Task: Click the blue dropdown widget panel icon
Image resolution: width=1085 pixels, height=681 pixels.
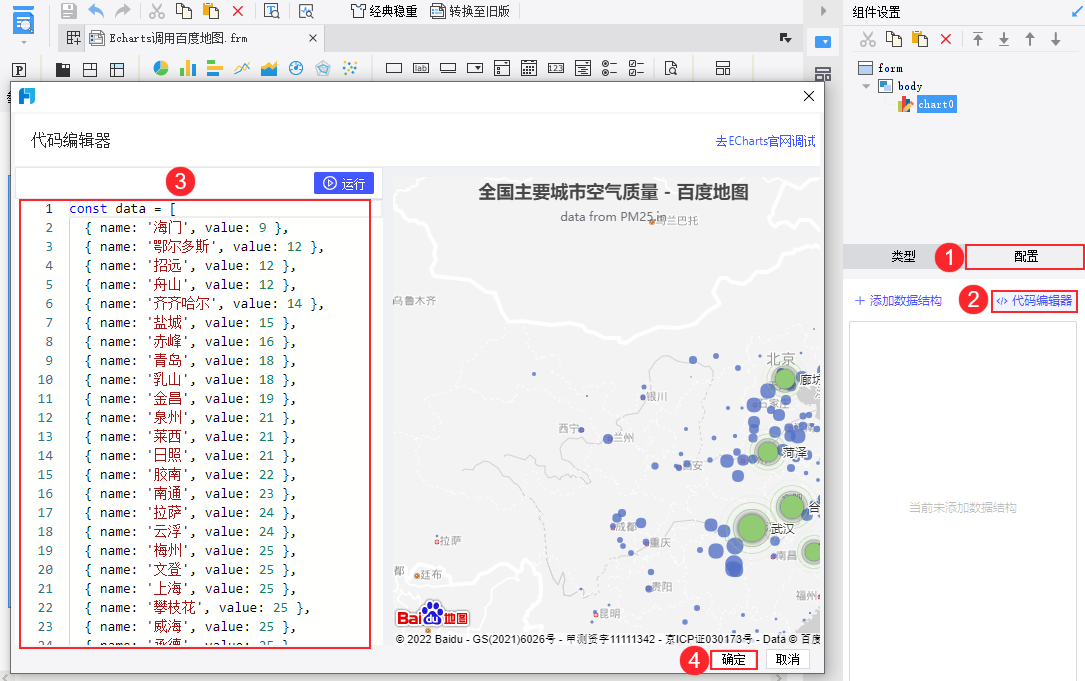Action: [823, 42]
